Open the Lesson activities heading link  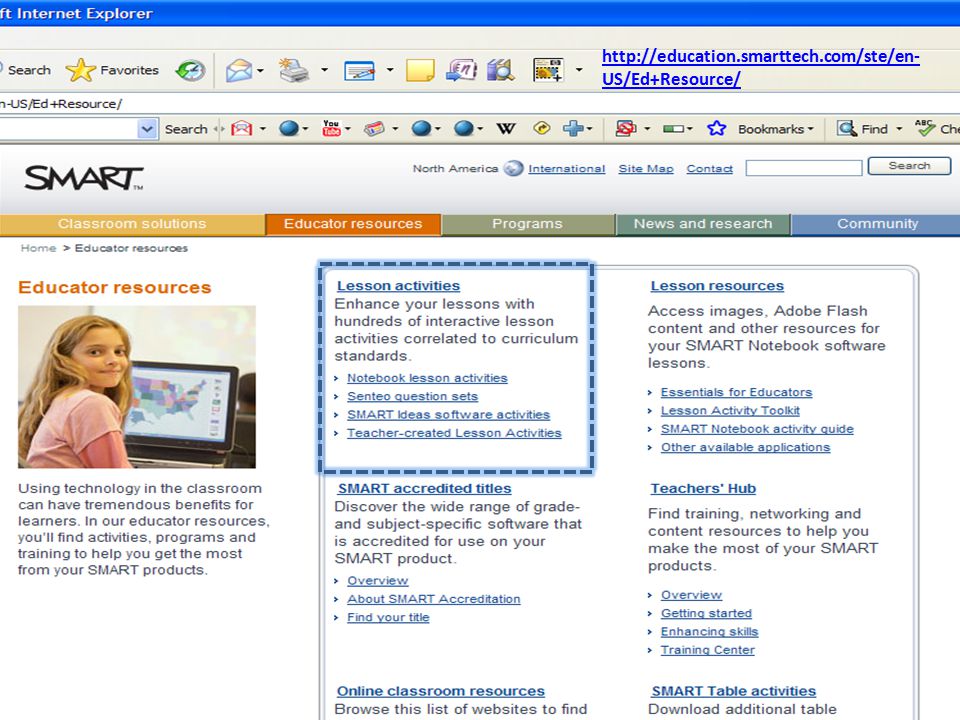[398, 286]
